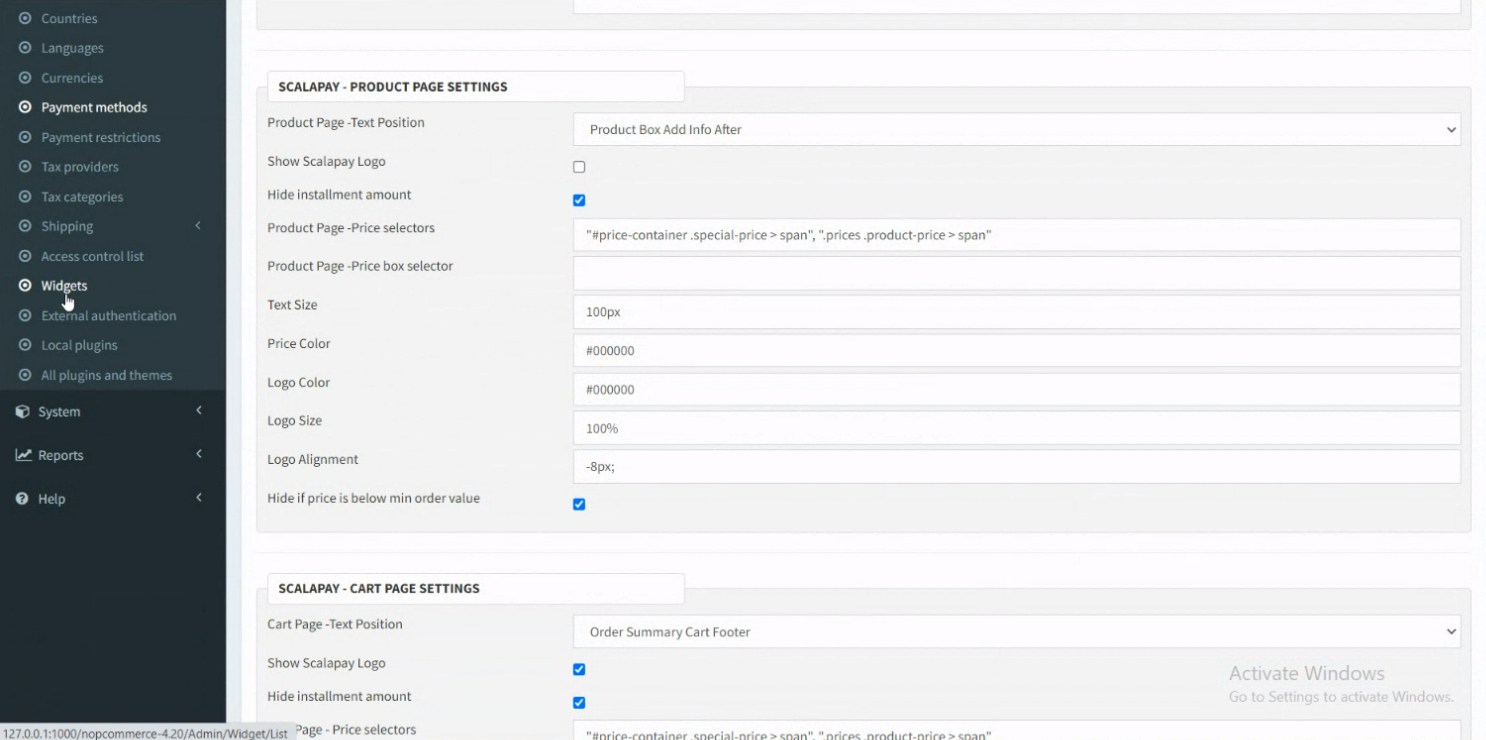The width and height of the screenshot is (1486, 740).
Task: Click the Languages bullet icon in sidebar
Action: (x=25, y=48)
